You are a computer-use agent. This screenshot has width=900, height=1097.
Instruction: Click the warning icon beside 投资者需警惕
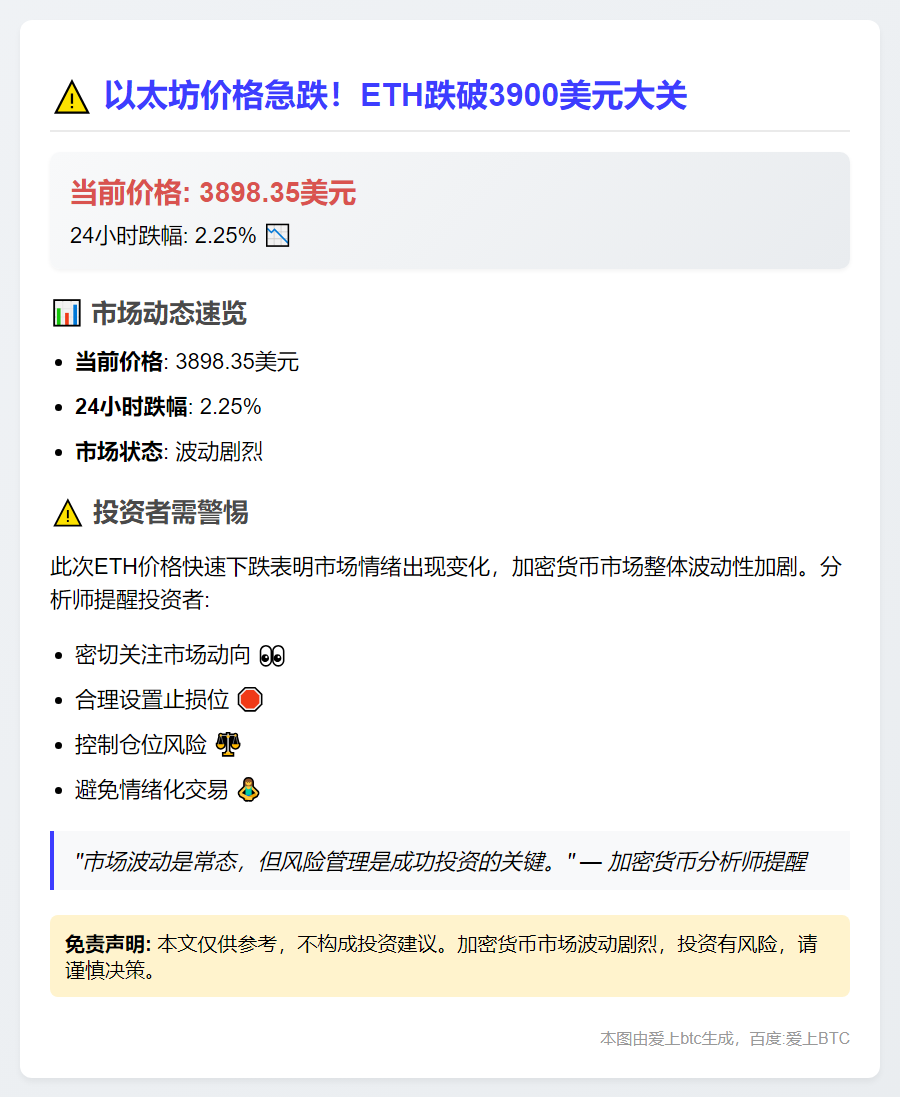(68, 513)
